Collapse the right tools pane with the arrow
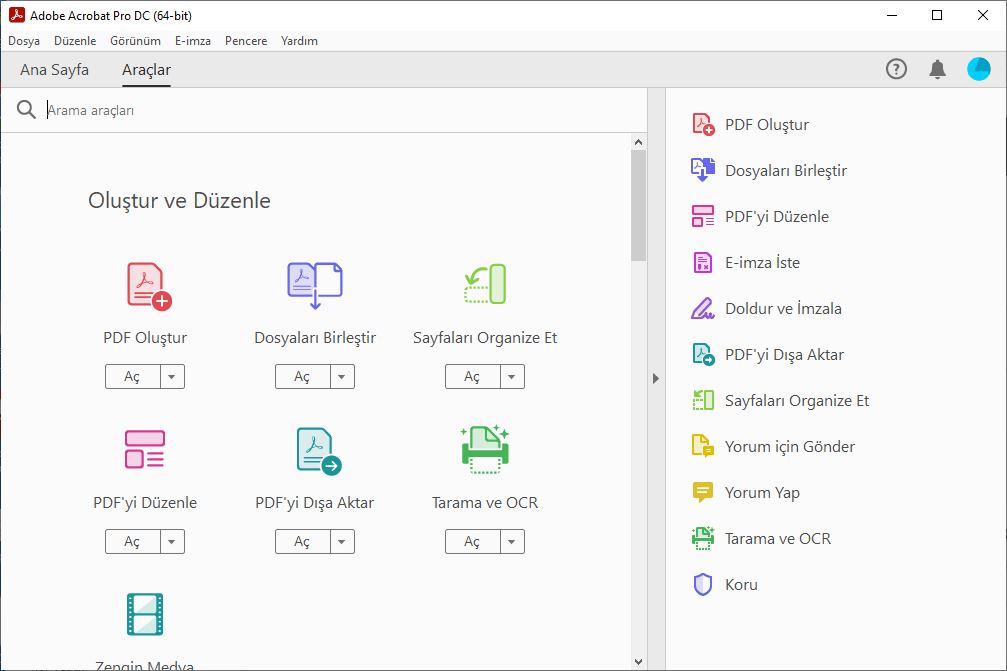Screen dimensions: 1007x671 656,378
